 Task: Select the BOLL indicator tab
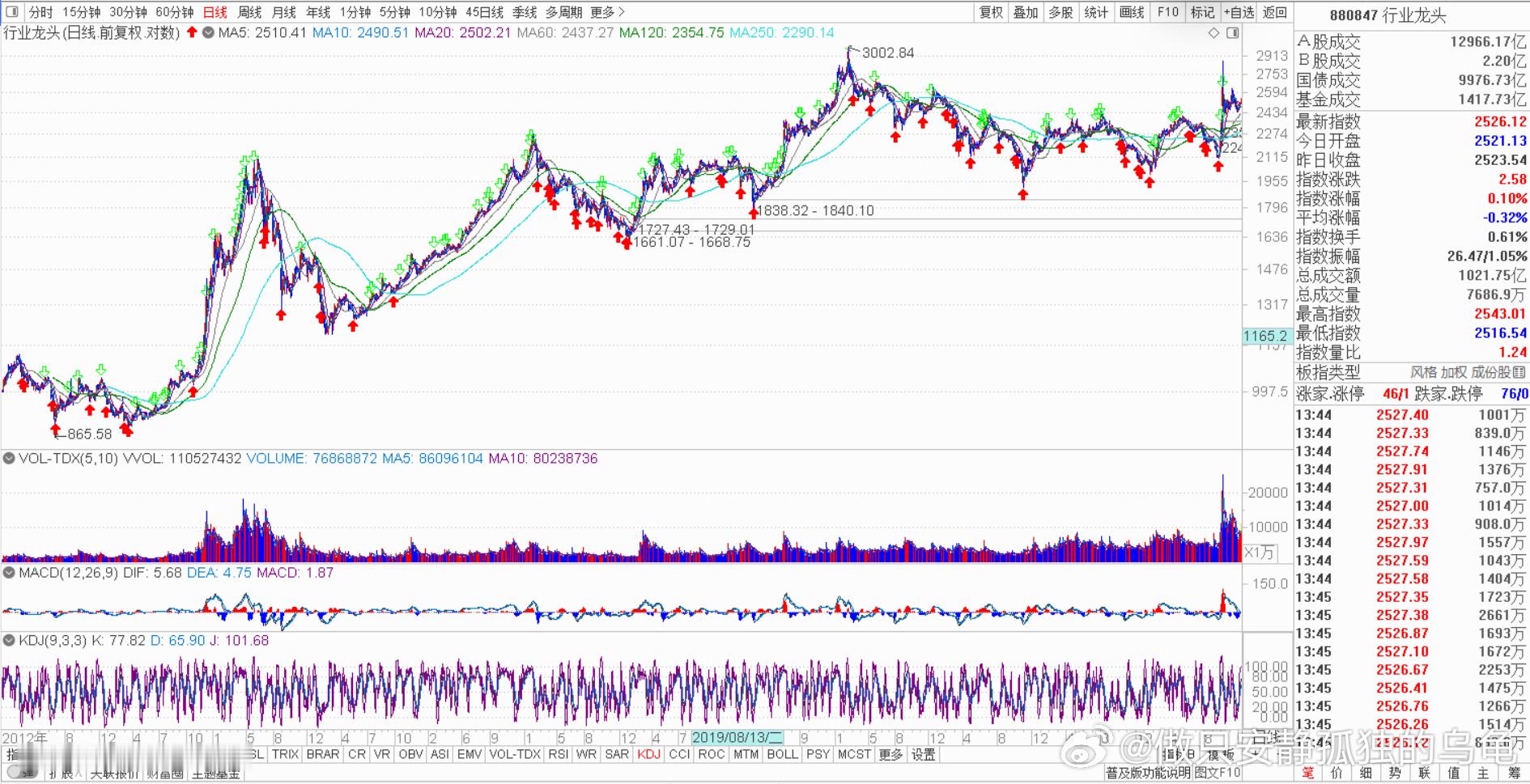(x=782, y=754)
